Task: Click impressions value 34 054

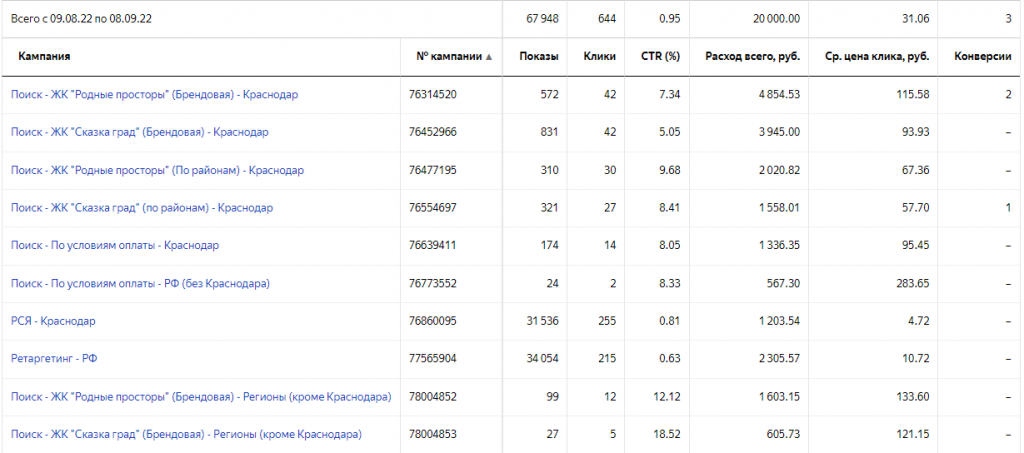Action: pos(542,359)
